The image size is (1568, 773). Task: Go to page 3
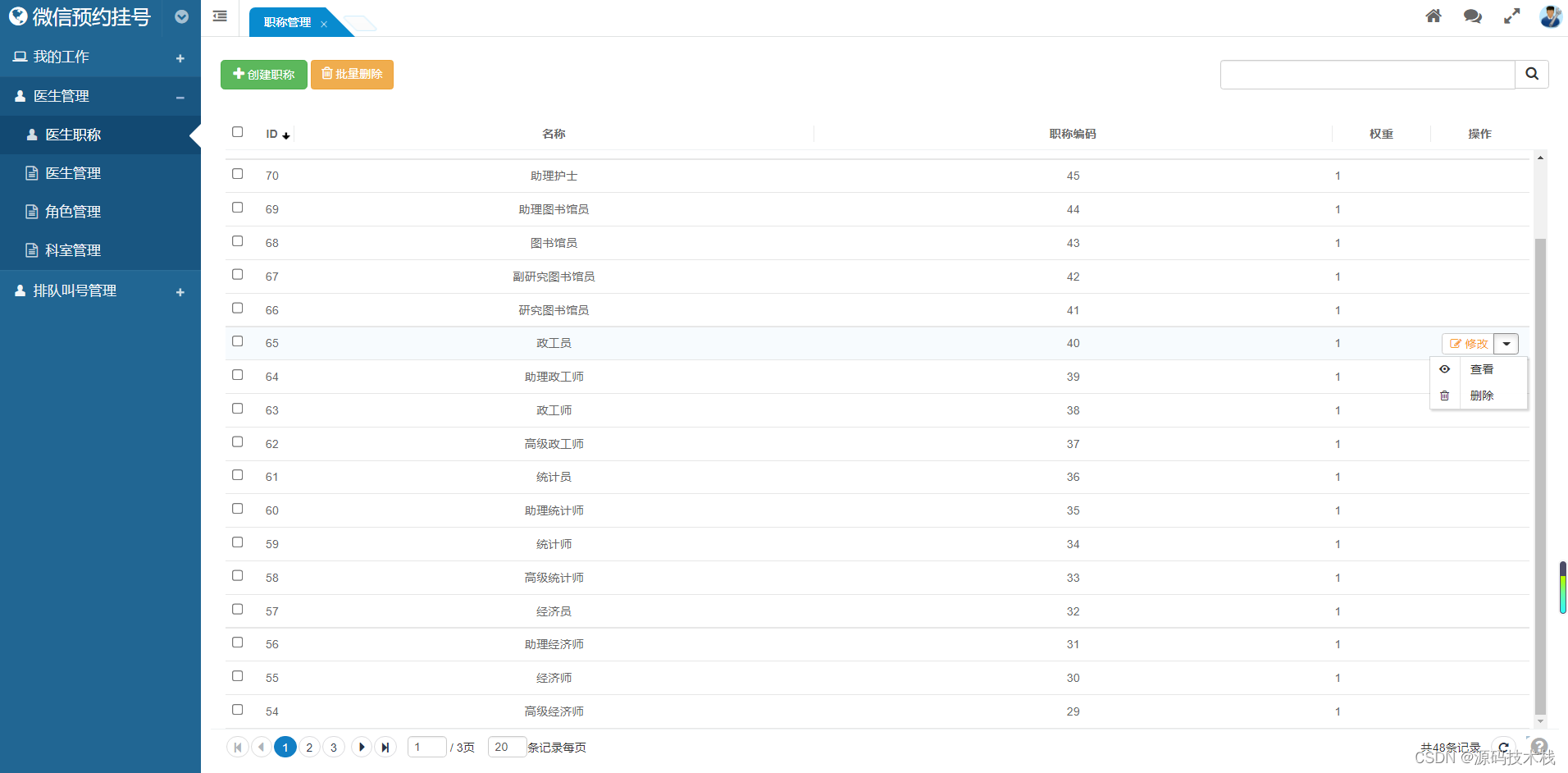click(333, 747)
